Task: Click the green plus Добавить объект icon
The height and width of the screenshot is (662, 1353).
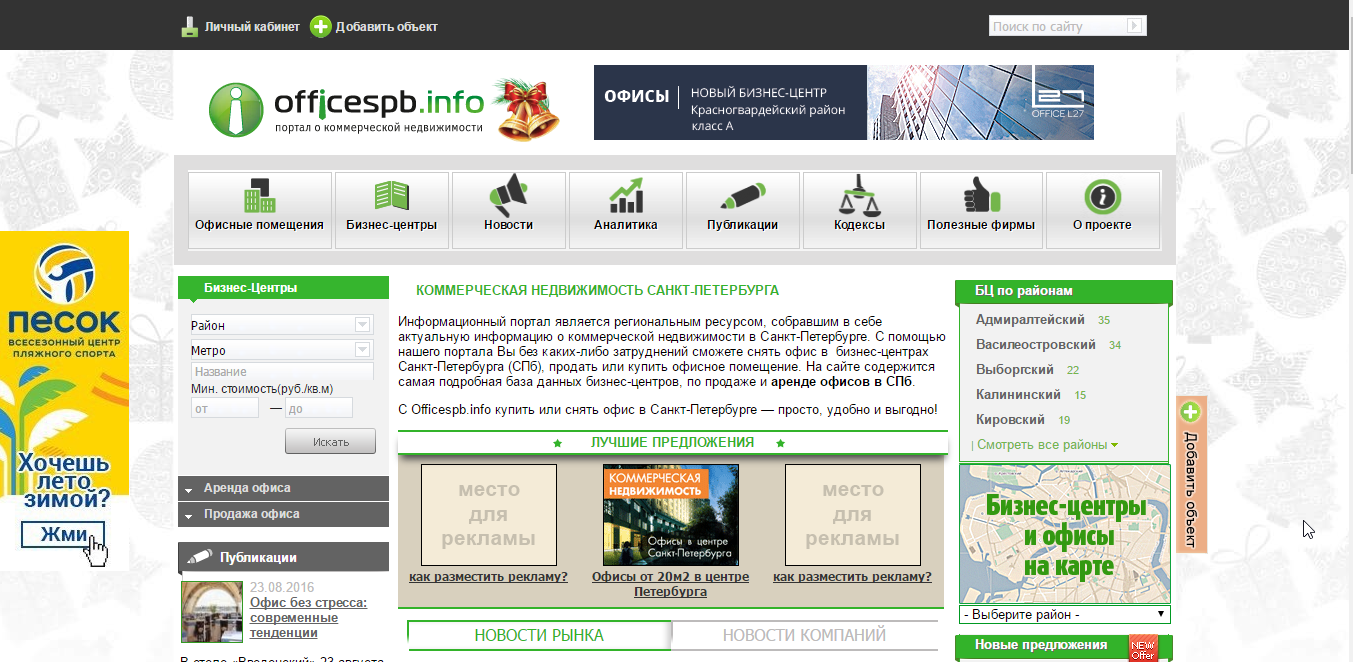Action: pos(320,27)
